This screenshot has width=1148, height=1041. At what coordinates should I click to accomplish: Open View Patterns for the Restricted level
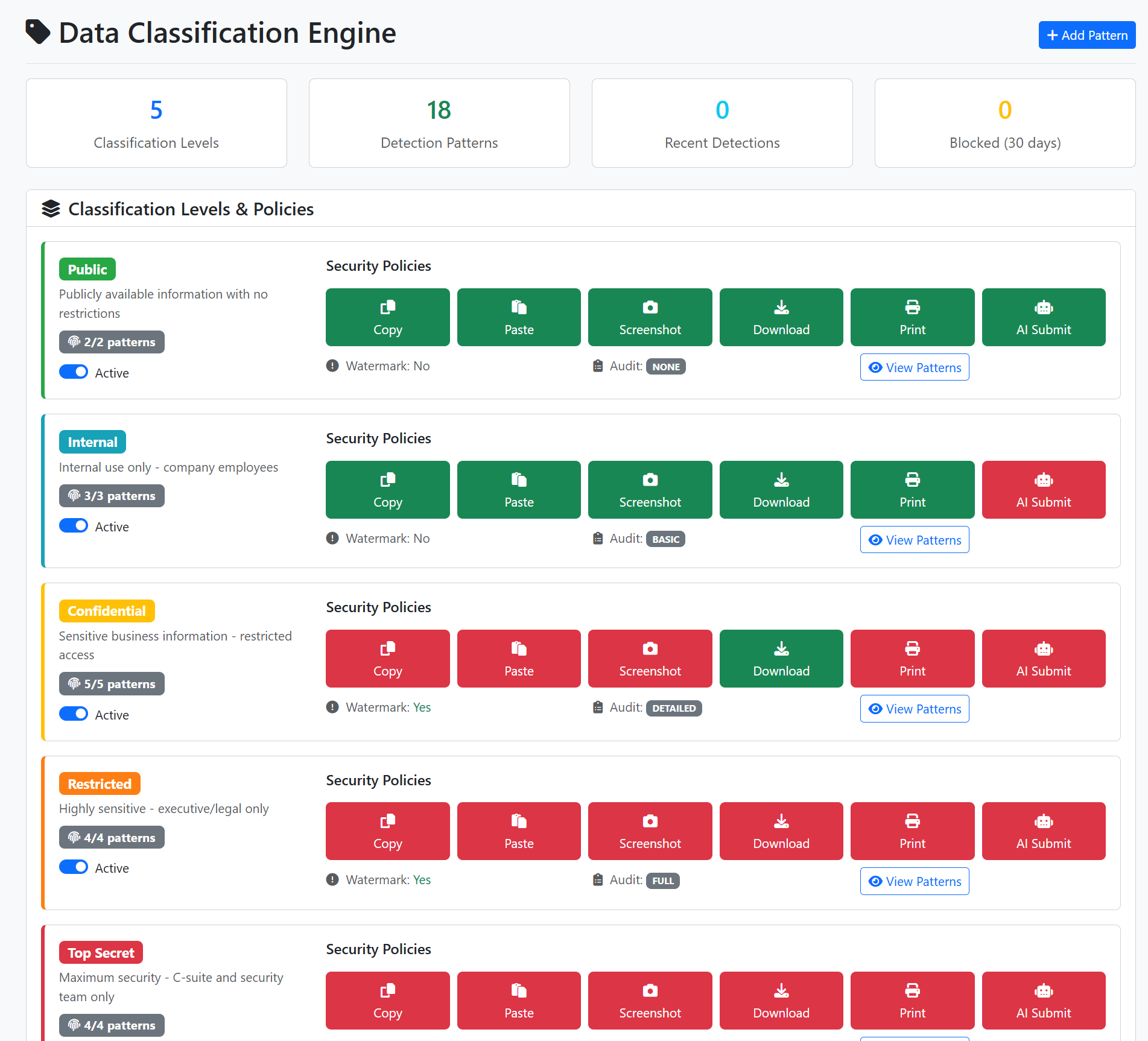tap(914, 881)
